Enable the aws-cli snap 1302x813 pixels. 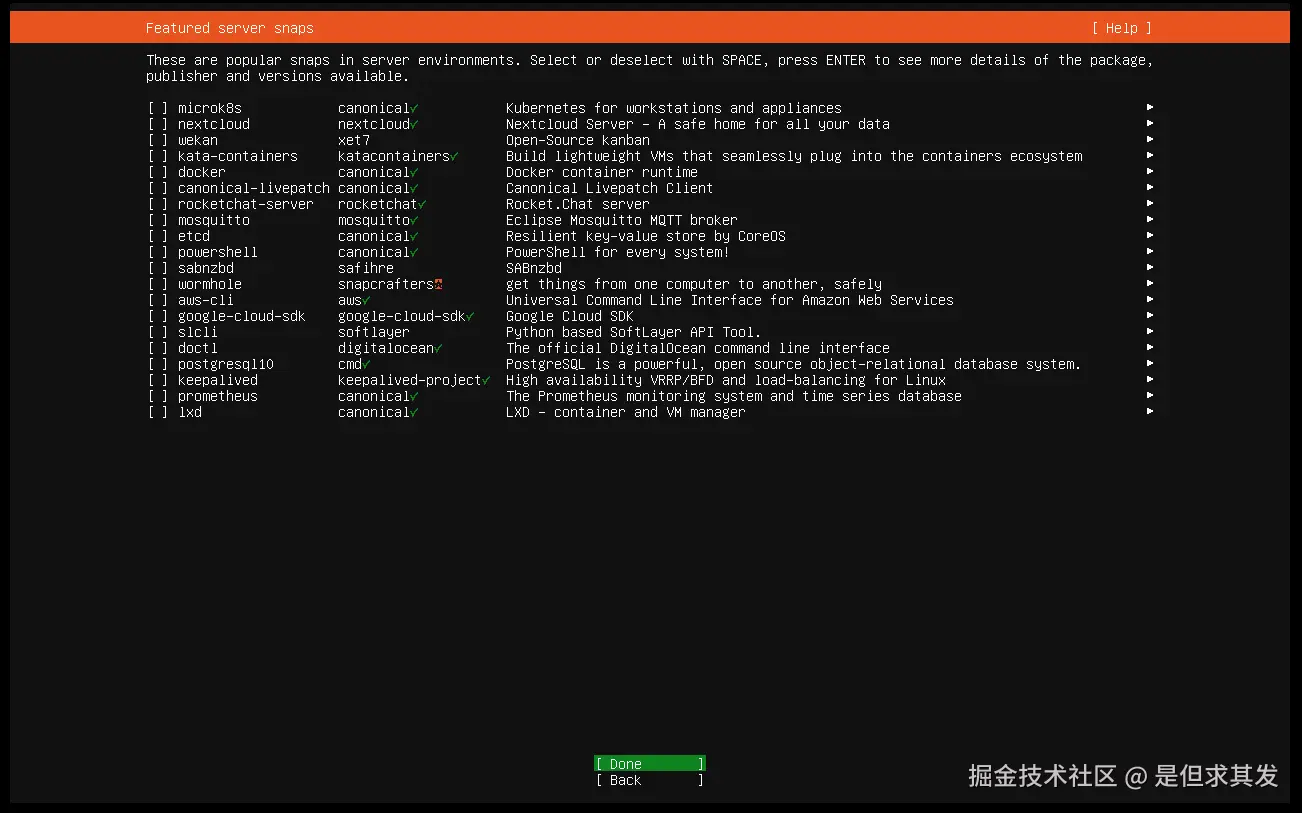pyautogui.click(x=158, y=300)
